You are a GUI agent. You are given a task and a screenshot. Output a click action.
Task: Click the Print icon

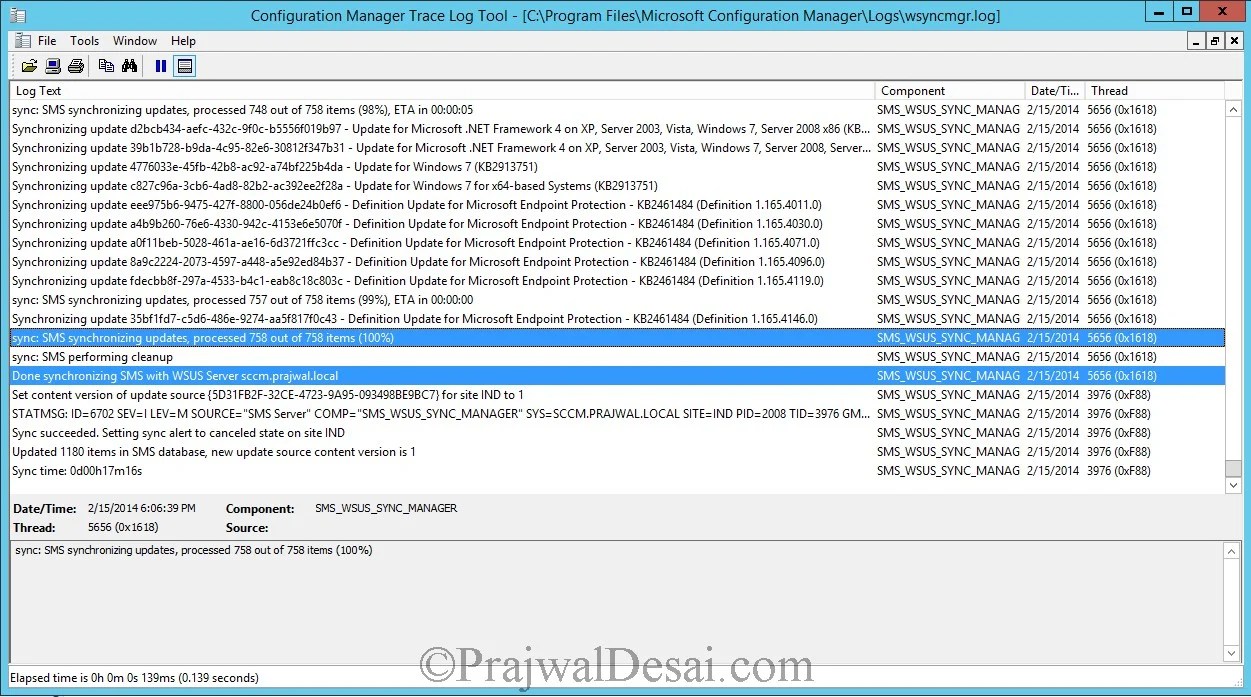click(x=76, y=65)
